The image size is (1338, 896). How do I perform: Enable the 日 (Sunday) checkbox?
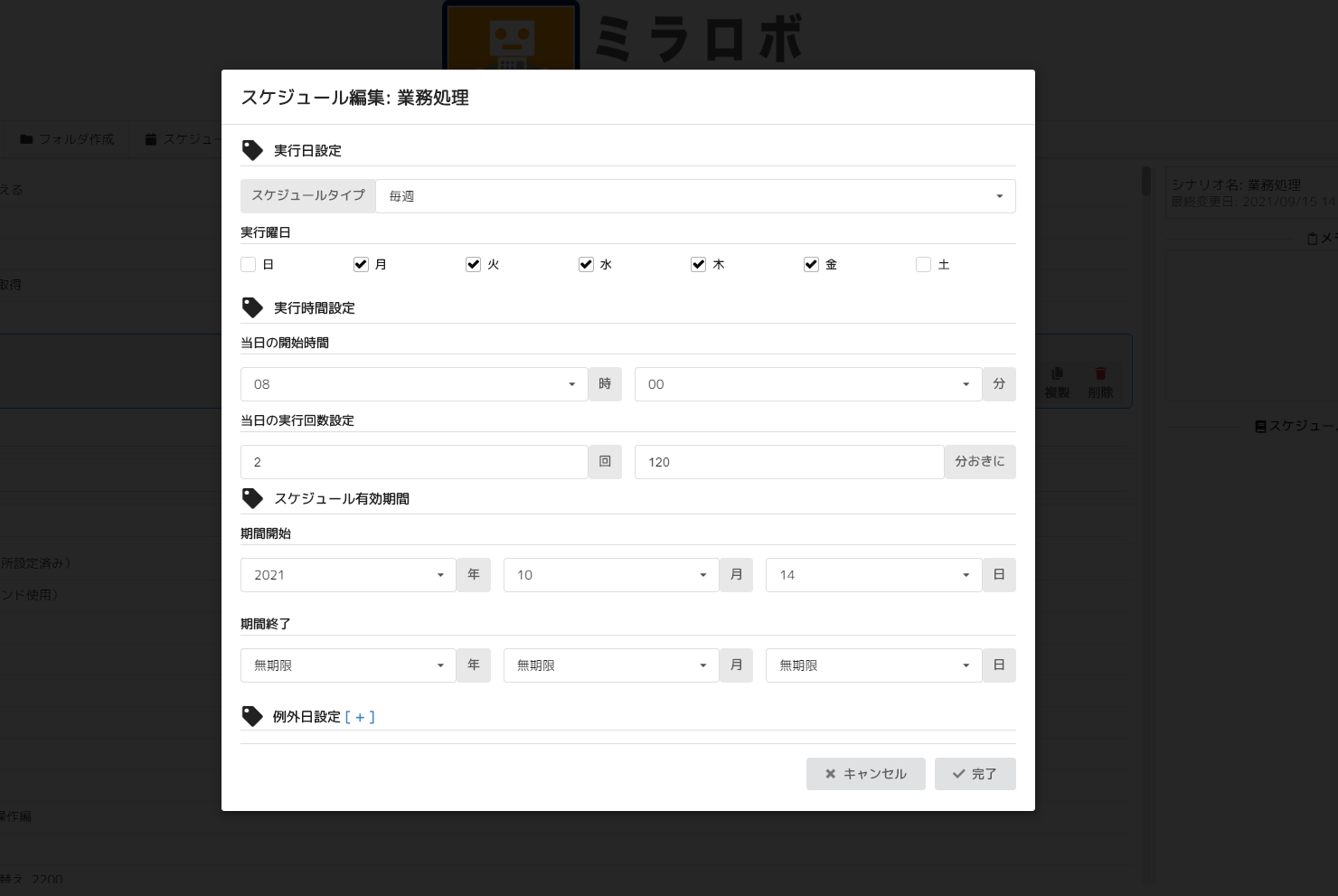point(249,264)
